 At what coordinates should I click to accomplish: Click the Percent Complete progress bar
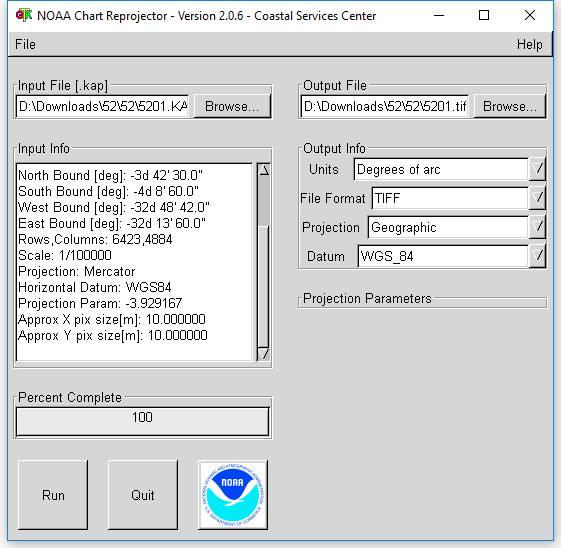[x=142, y=421]
